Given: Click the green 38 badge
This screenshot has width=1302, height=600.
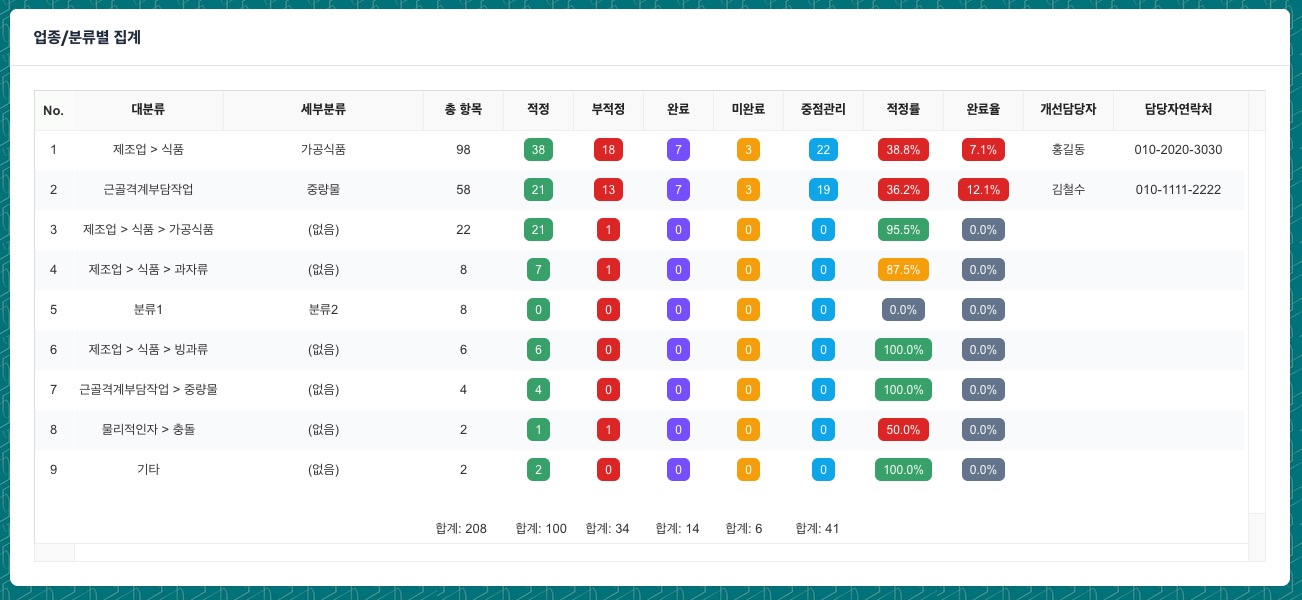Looking at the screenshot, I should 538,150.
